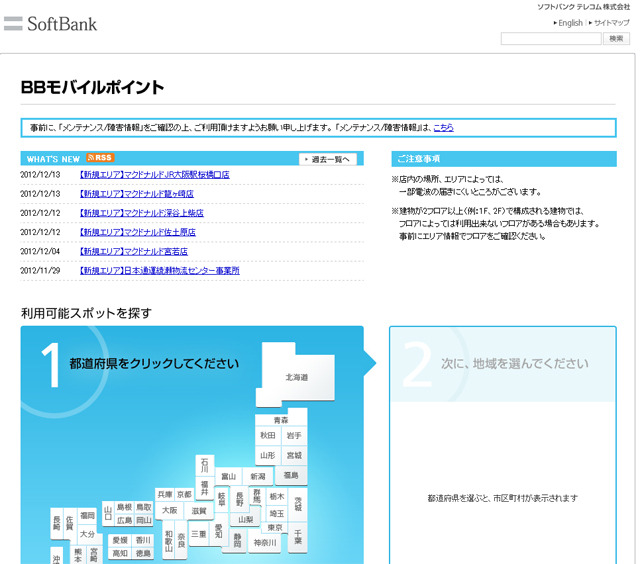
Task: Select 青森 prefecture tile
Action: [x=281, y=420]
